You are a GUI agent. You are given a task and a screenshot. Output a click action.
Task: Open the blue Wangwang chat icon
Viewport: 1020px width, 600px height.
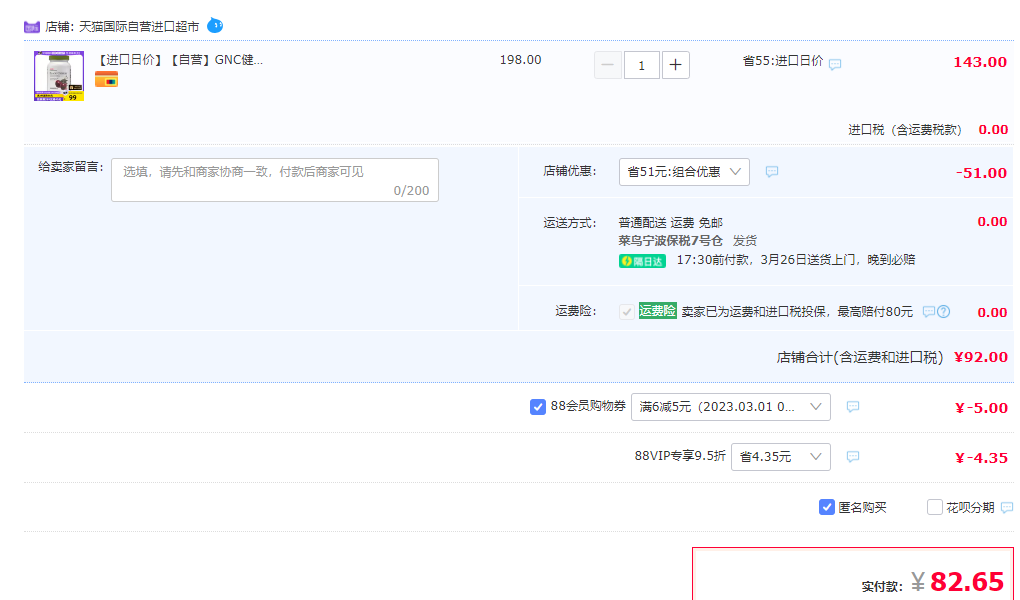click(x=215, y=25)
